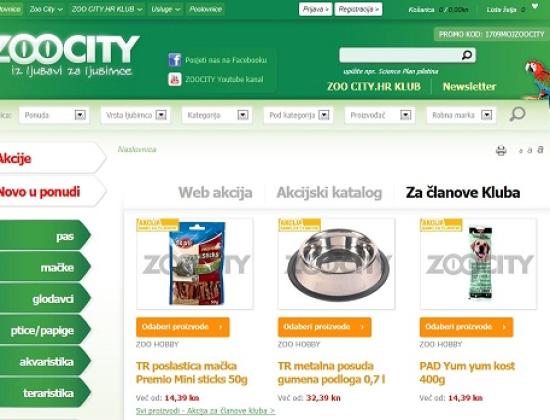Open the mačke category
The height and width of the screenshot is (420, 550).
44,267
